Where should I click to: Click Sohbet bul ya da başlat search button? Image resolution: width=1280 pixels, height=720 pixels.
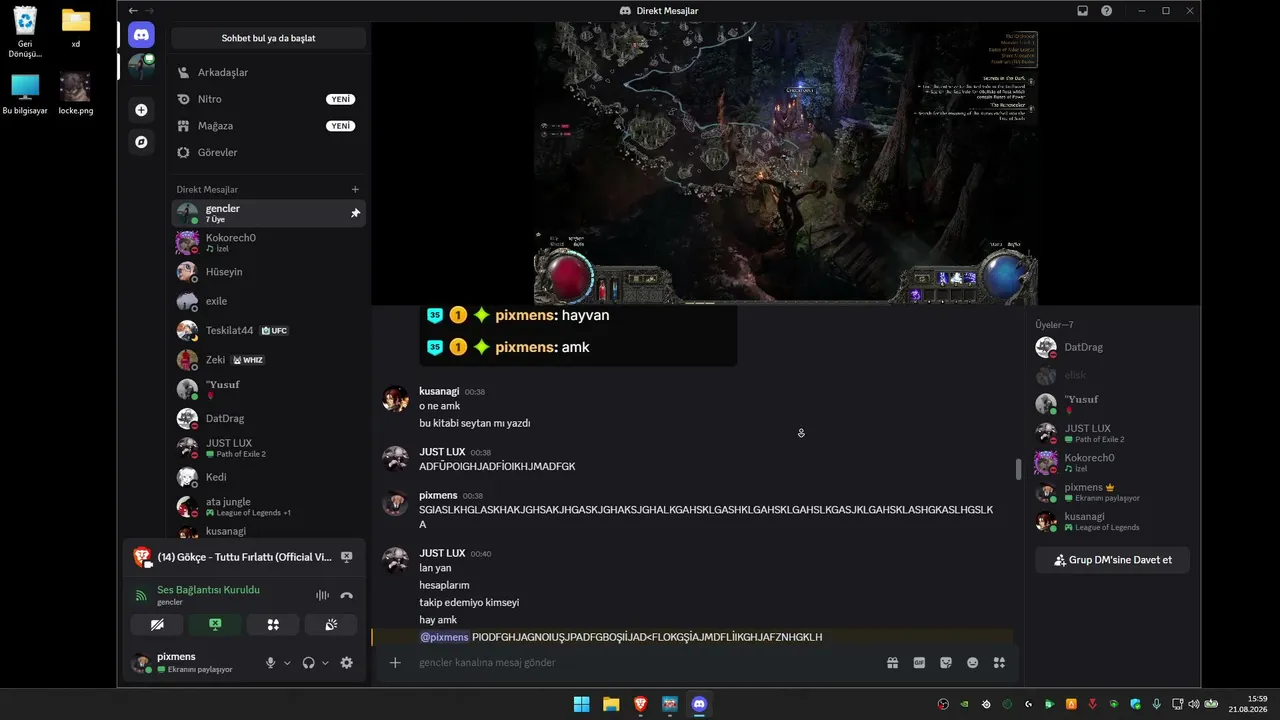(268, 38)
